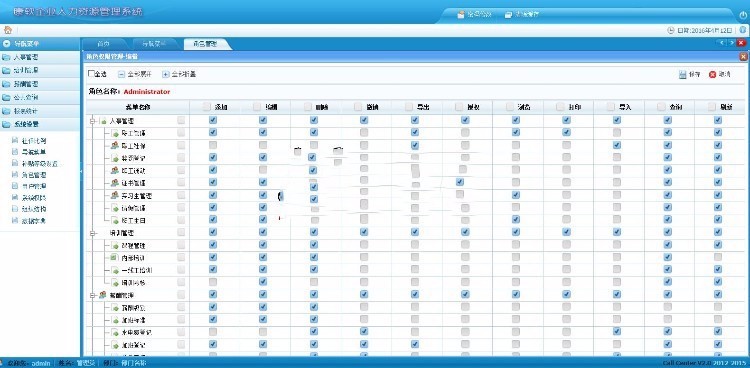Viewport: 750px width, 368px height.
Task: Close the role permission edit panel
Action: click(743, 56)
